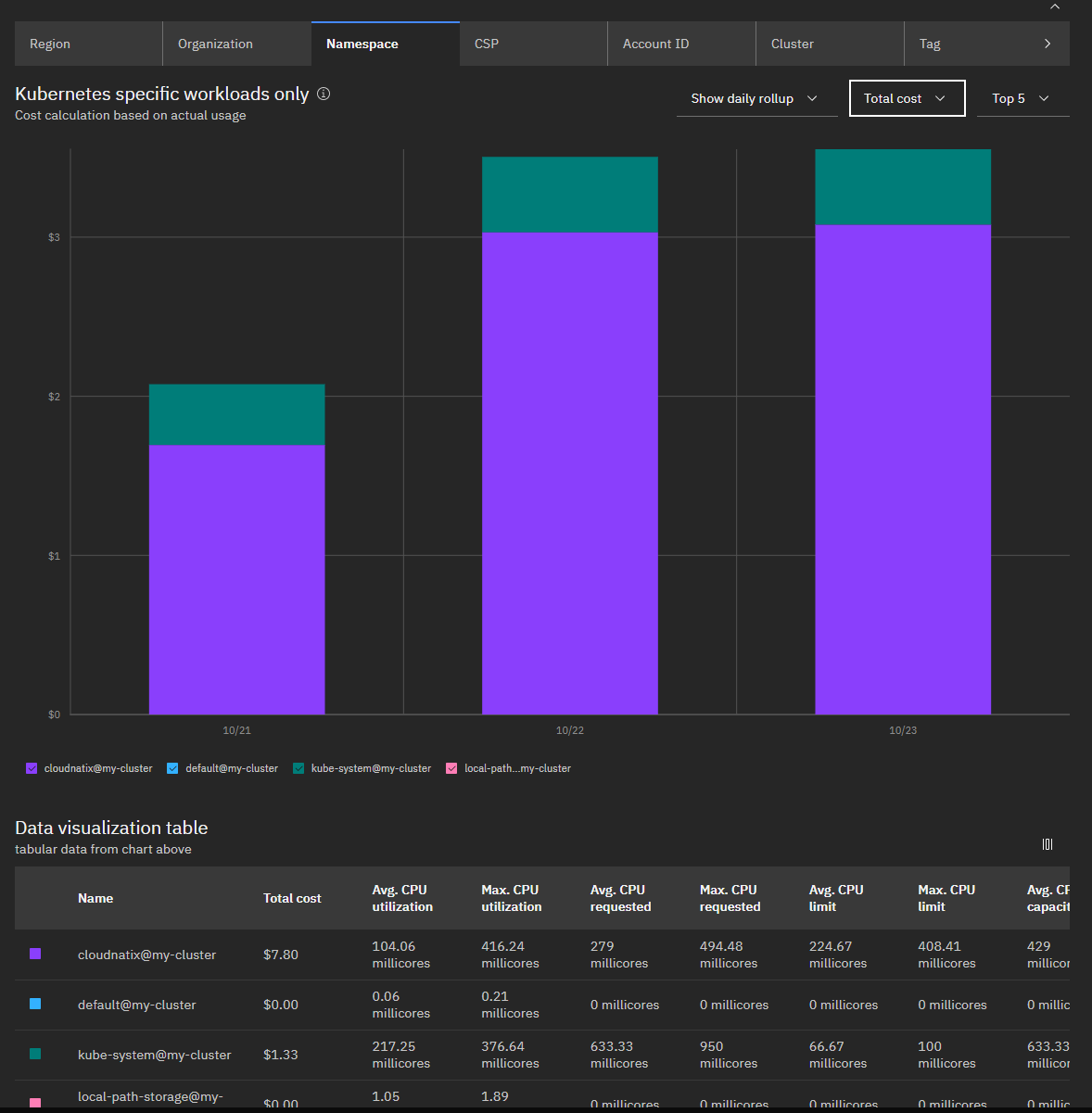Expand the Top 5 dropdown
This screenshot has width=1092, height=1113.
1022,98
